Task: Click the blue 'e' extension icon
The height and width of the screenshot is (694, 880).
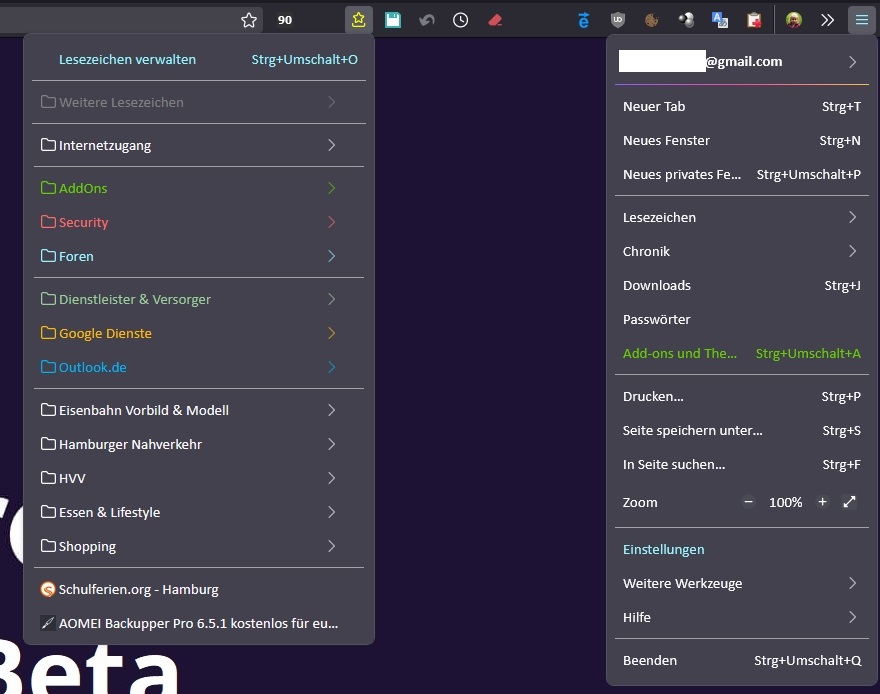Action: 584,21
